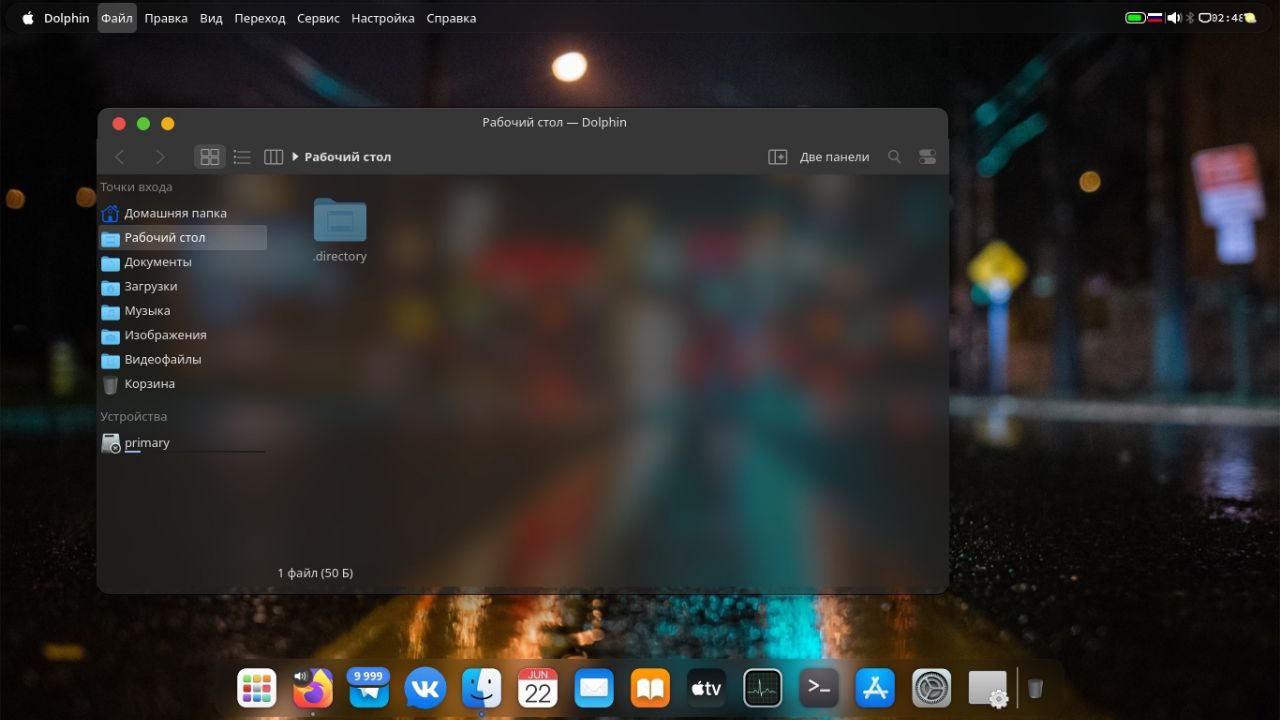Open Документы in the places sidebar
1280x720 pixels.
click(x=183, y=262)
